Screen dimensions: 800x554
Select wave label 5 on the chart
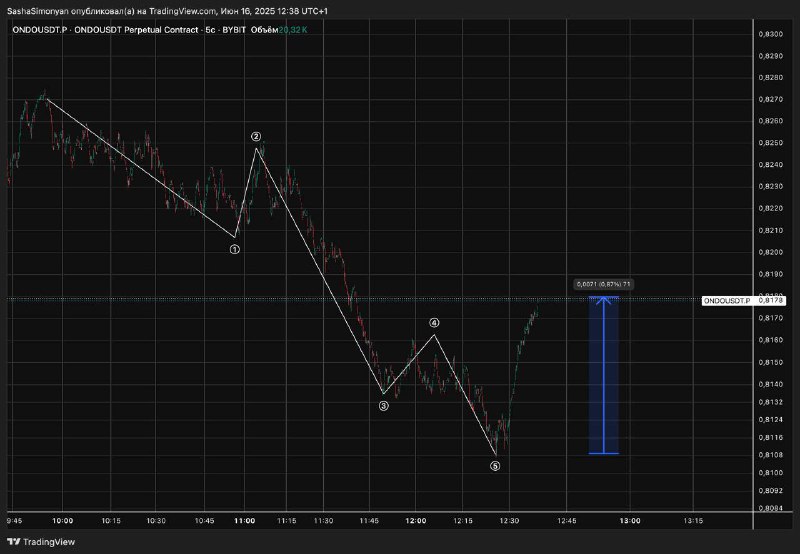click(495, 466)
